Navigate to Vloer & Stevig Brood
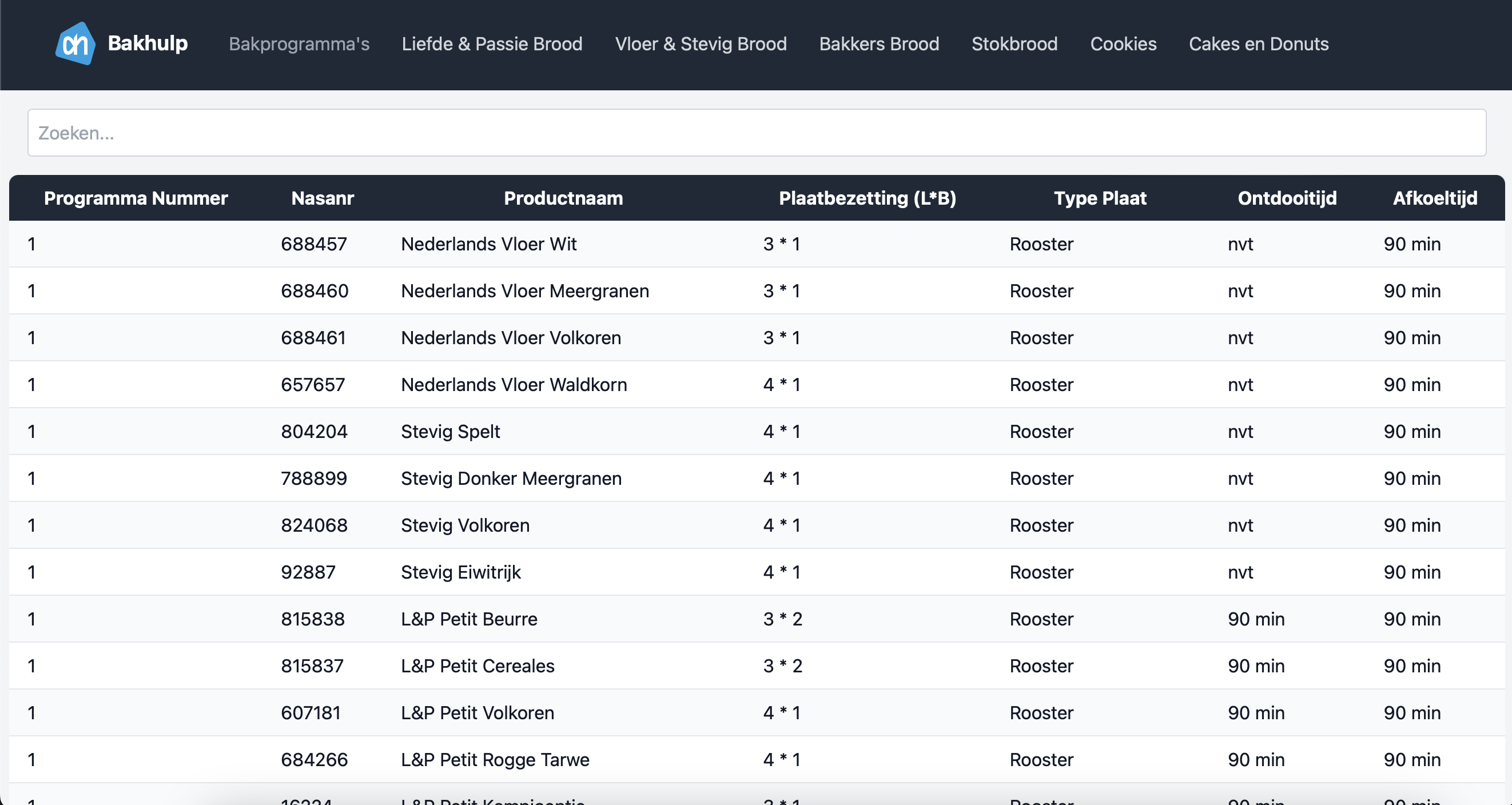Image resolution: width=1512 pixels, height=805 pixels. [701, 44]
